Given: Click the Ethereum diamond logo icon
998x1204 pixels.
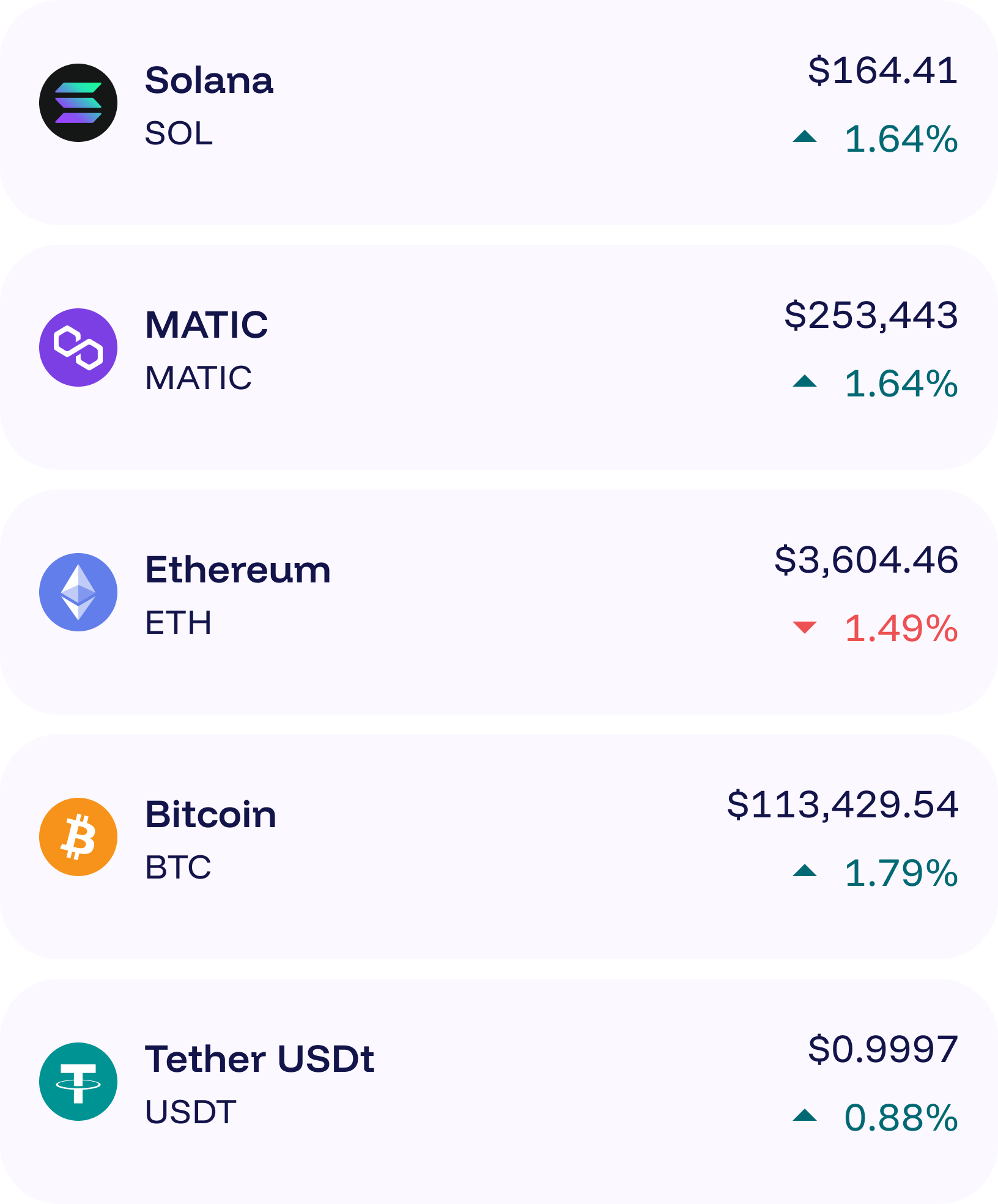Looking at the screenshot, I should (78, 592).
